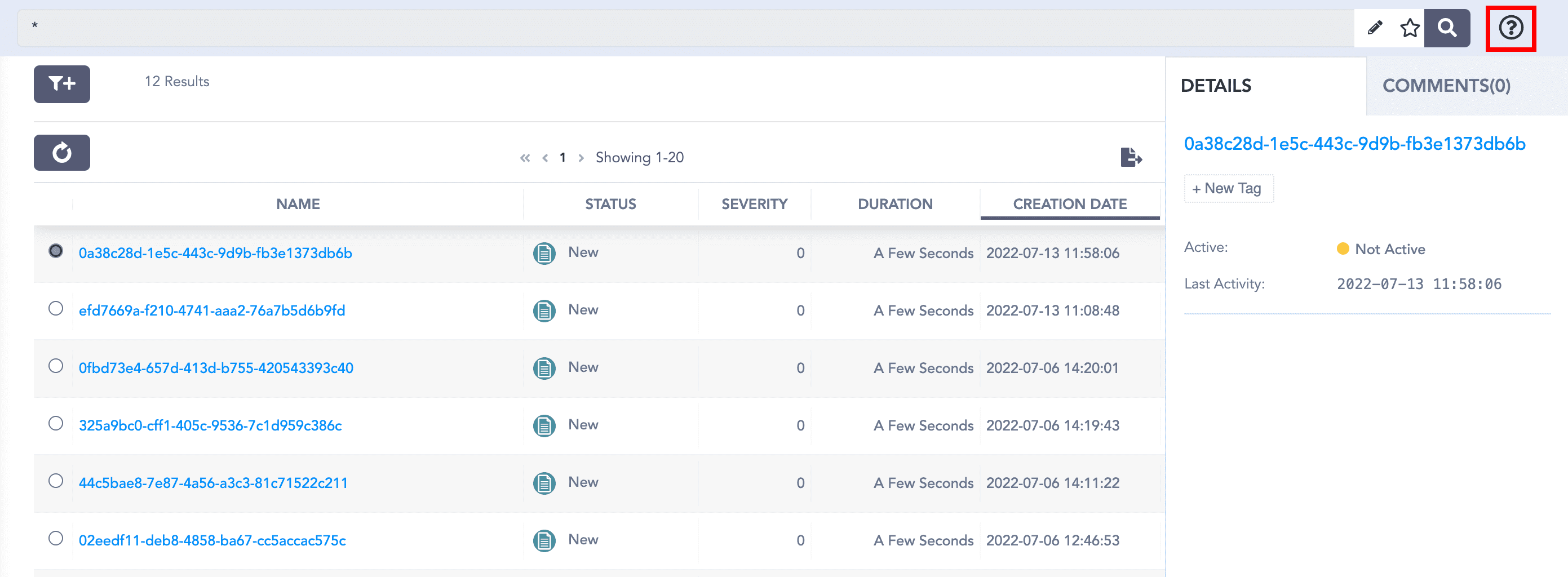The image size is (1568, 577).
Task: Click the refresh results button
Action: 61,153
